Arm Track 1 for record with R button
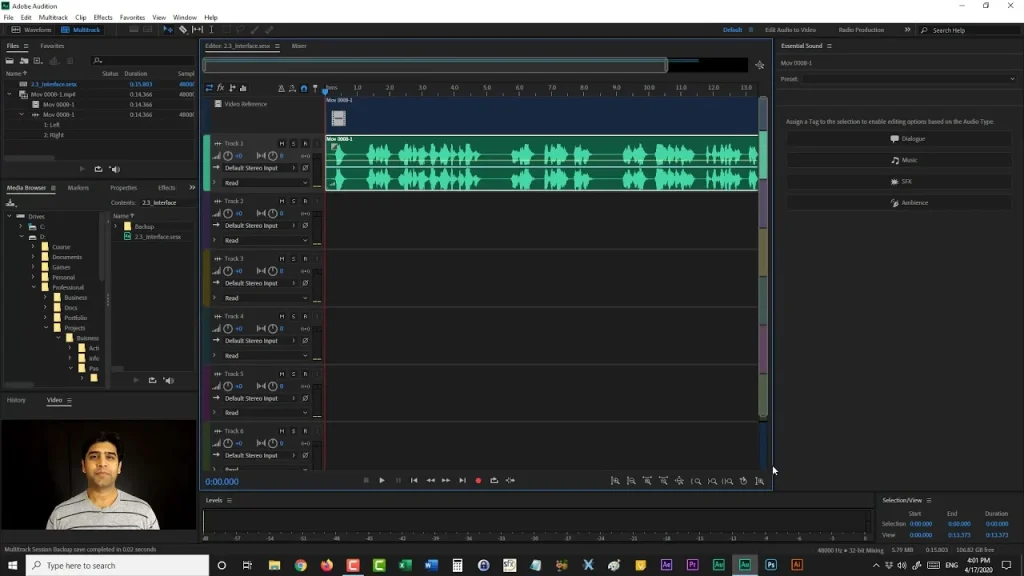The height and width of the screenshot is (576, 1024). click(305, 144)
